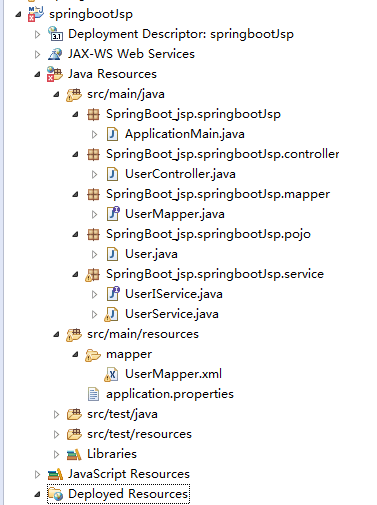Expand the src/test/resources node
Screen dimensions: 377x505
tap(56, 434)
